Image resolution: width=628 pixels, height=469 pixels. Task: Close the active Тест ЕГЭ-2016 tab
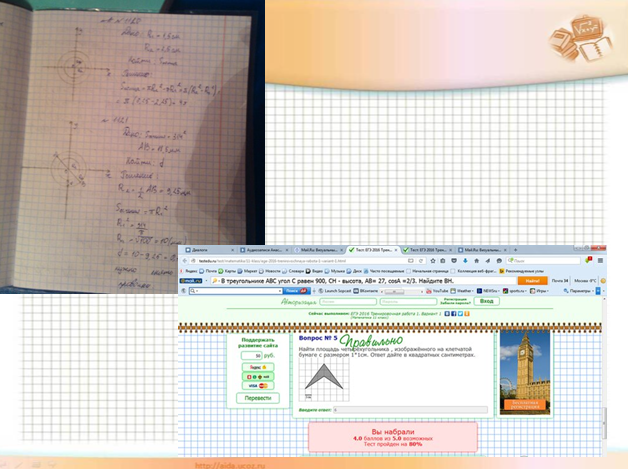pyautogui.click(x=396, y=250)
